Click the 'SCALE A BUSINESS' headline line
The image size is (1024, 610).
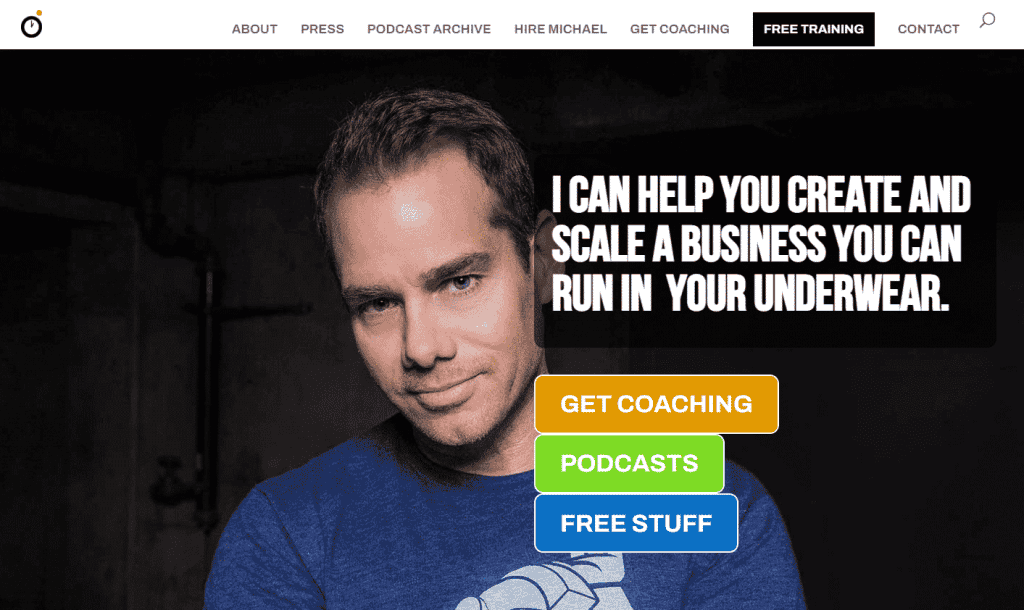[756, 244]
